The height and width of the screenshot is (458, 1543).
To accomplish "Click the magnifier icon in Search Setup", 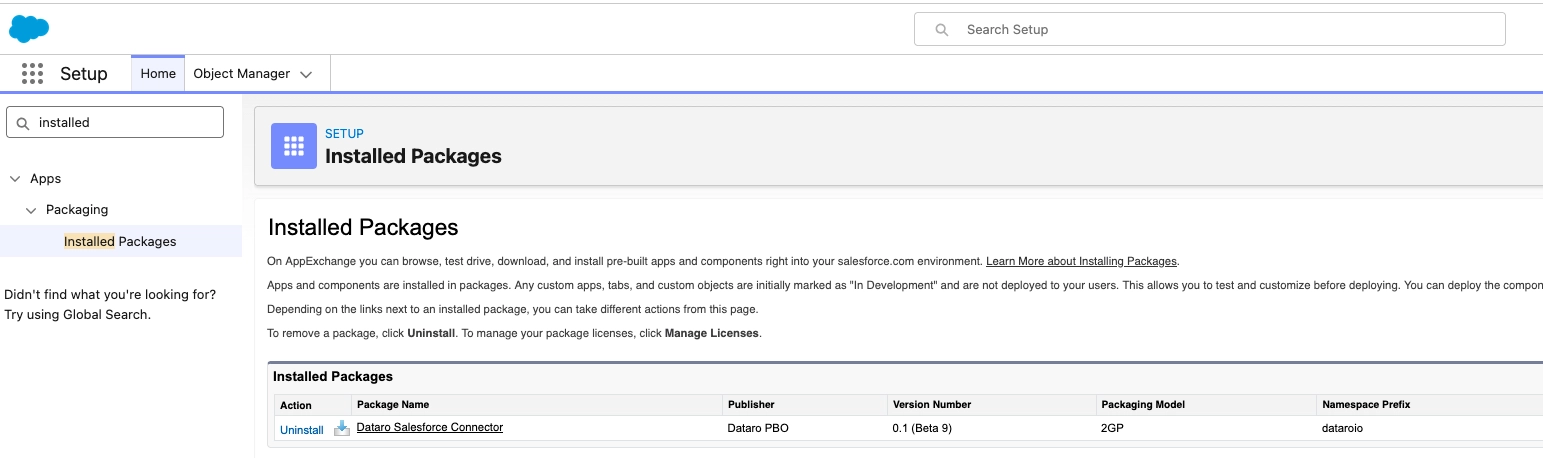I will pos(941,30).
